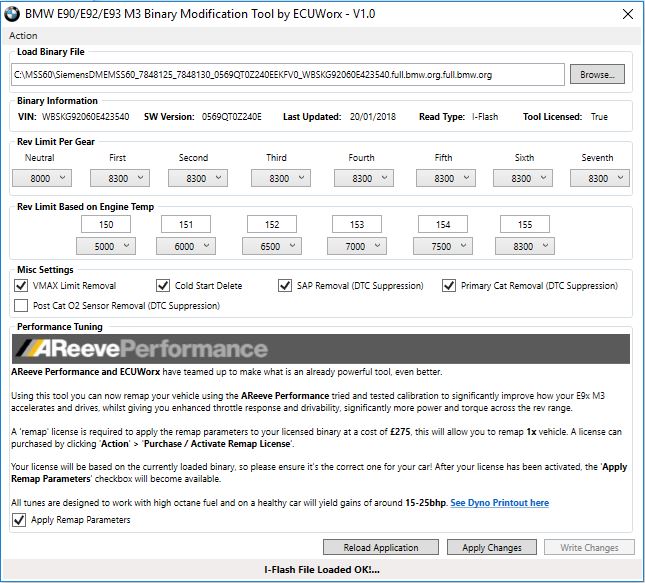Click the engine temp field showing 155
Screen dimensions: 645x583
pos(524,224)
